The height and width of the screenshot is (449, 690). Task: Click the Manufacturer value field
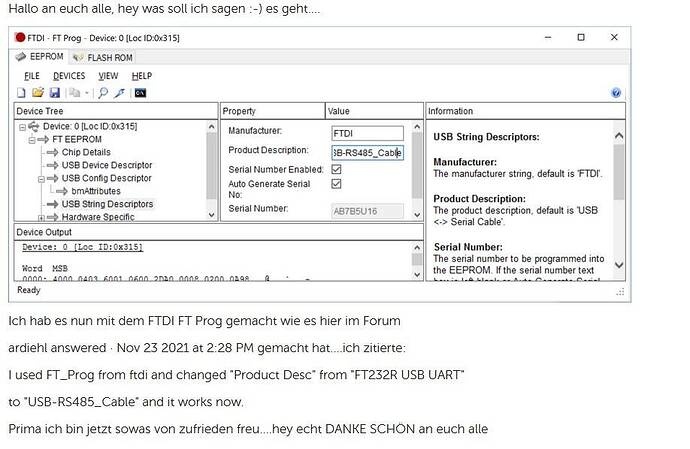point(367,133)
